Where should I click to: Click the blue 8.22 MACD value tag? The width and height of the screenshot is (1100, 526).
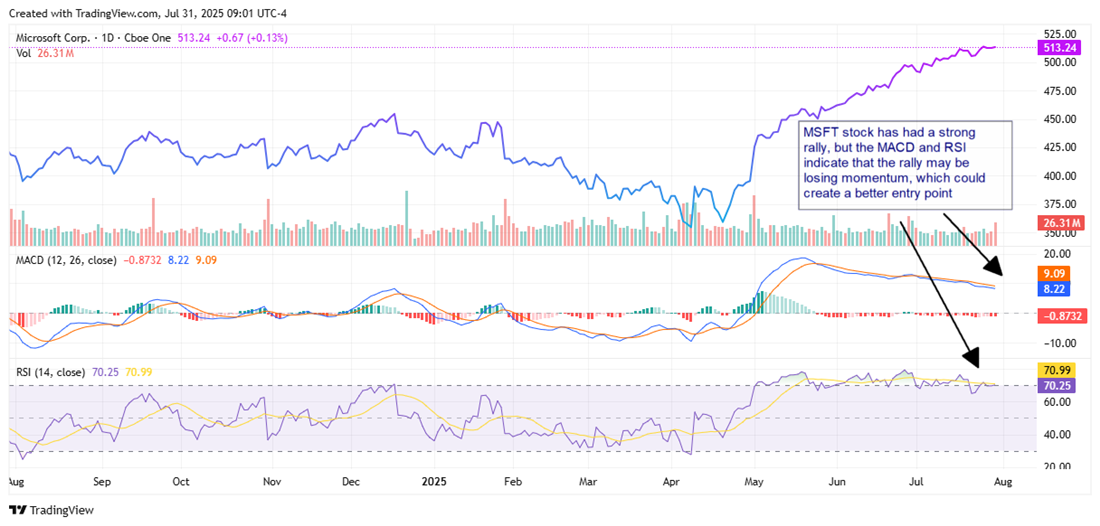(1057, 288)
